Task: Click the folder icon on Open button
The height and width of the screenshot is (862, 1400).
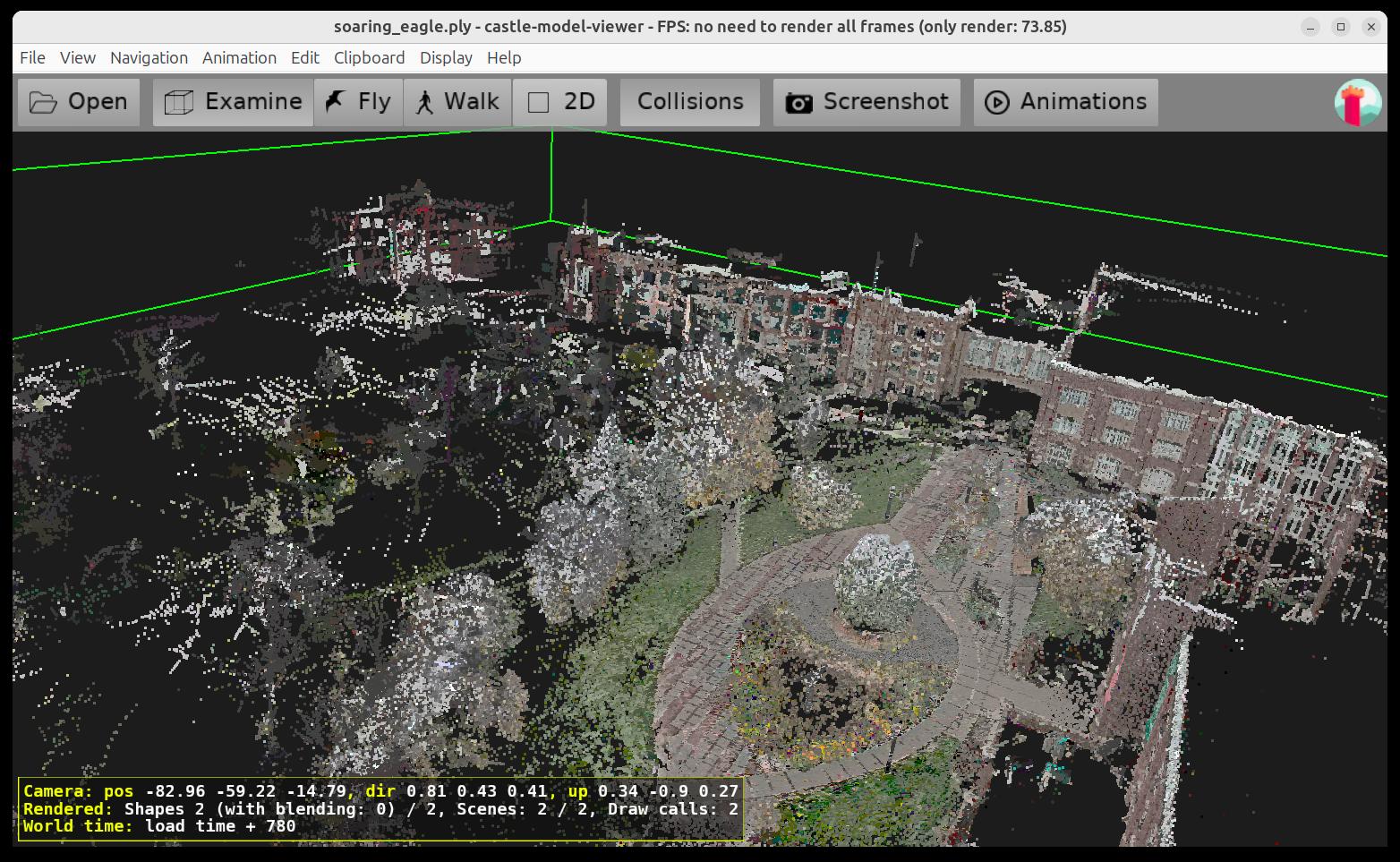Action: pos(42,102)
